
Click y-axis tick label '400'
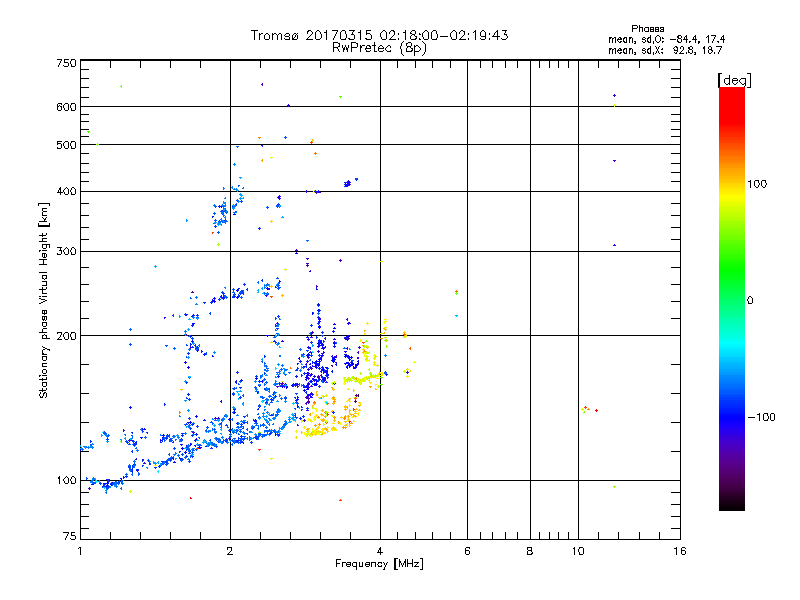pyautogui.click(x=66, y=191)
